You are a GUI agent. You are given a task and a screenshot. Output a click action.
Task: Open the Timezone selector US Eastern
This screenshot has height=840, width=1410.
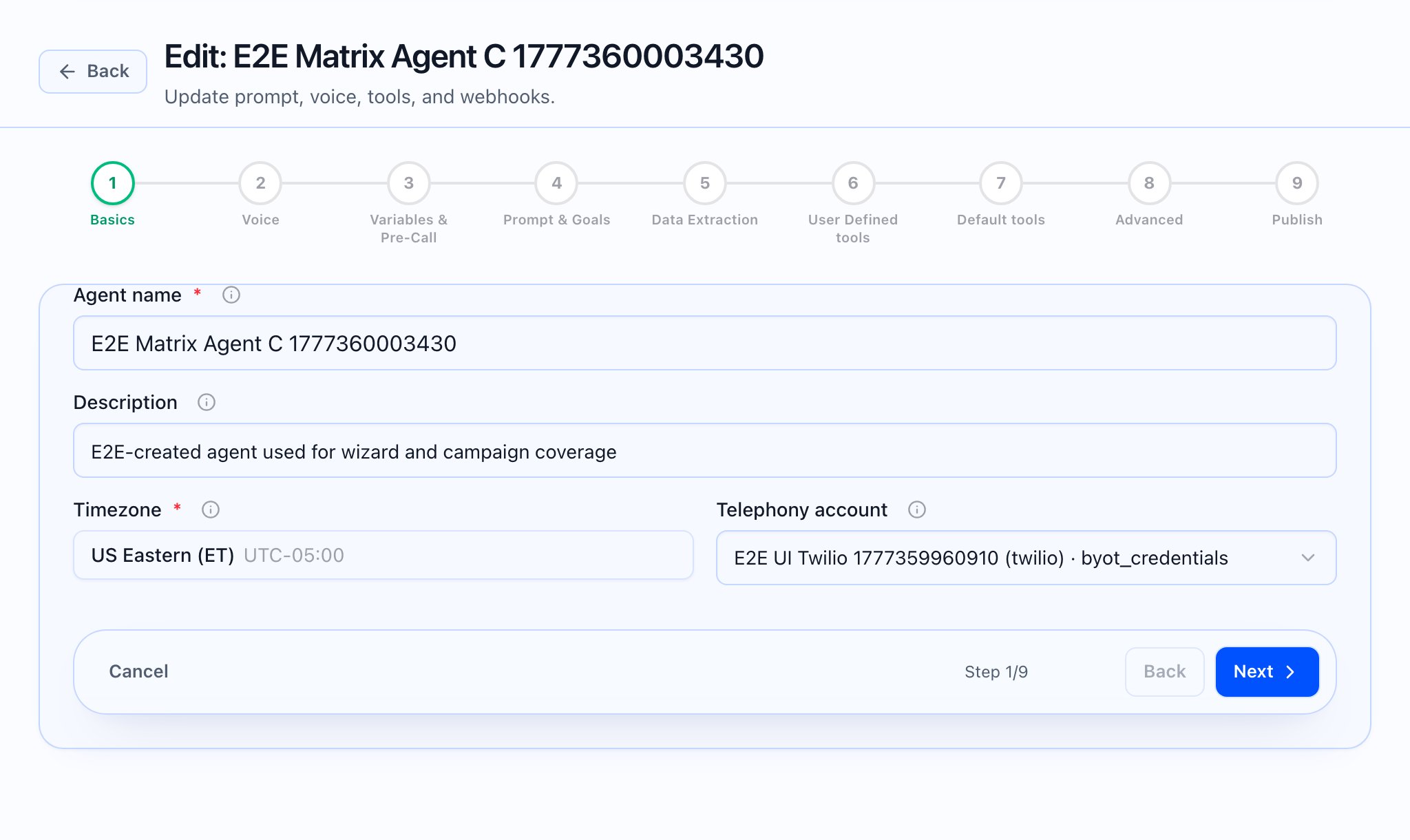383,555
